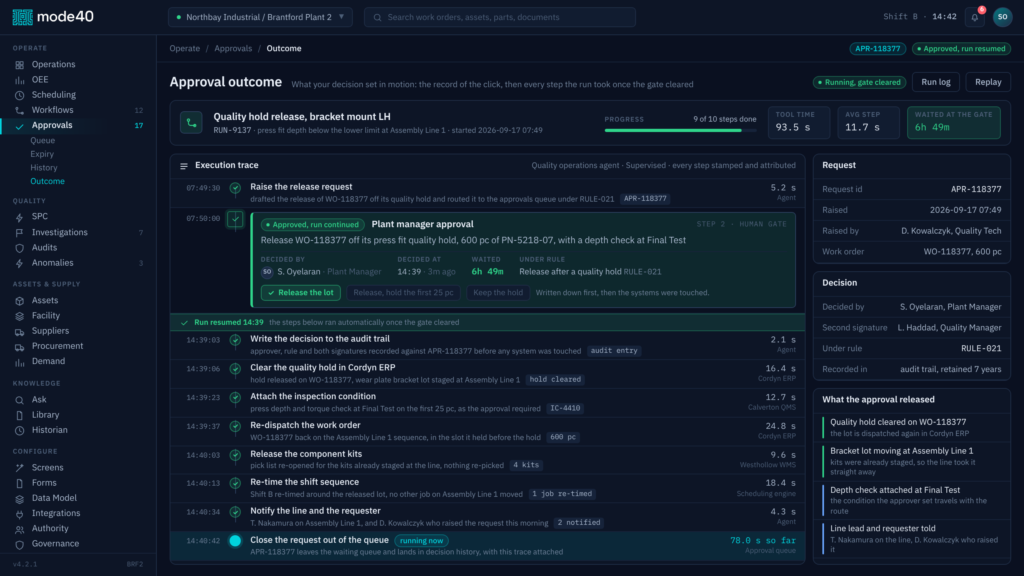Click the workflow icon beside Quality hold release

pyautogui.click(x=191, y=123)
